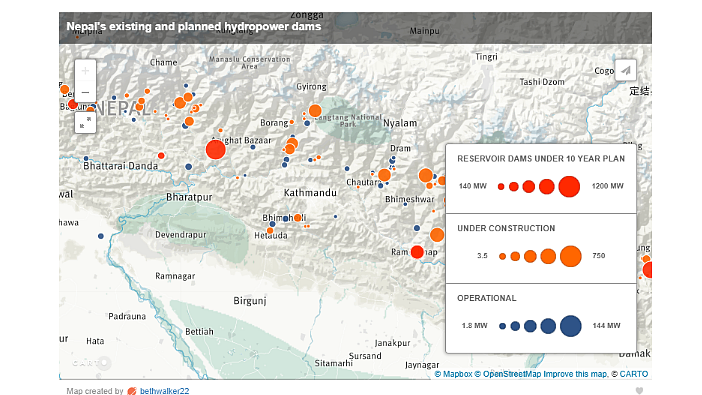Click largest red circle in reservoir legend
The width and height of the screenshot is (702, 395).
(x=569, y=186)
